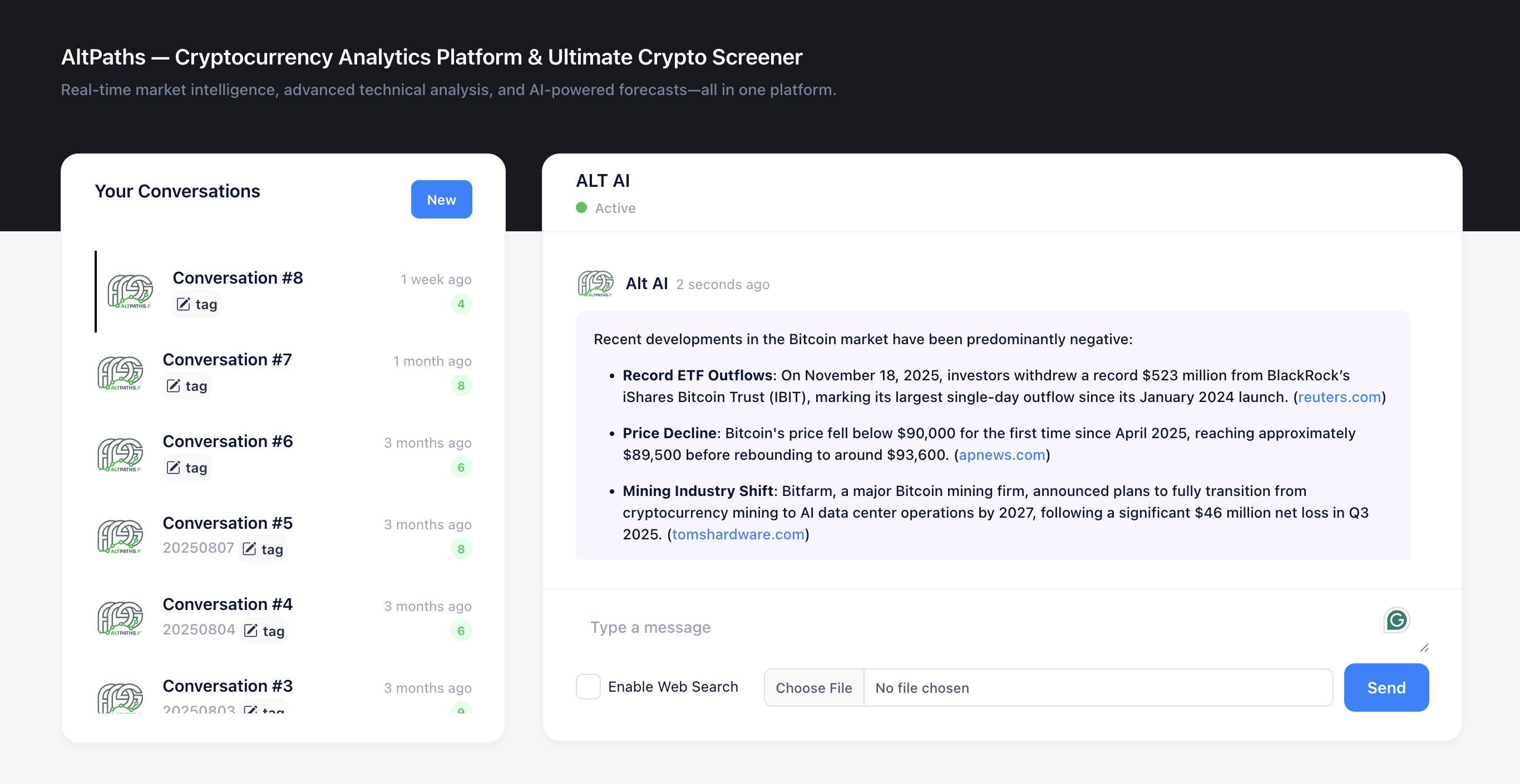Open the tomshardware.com source link
This screenshot has width=1520, height=784.
(x=738, y=534)
